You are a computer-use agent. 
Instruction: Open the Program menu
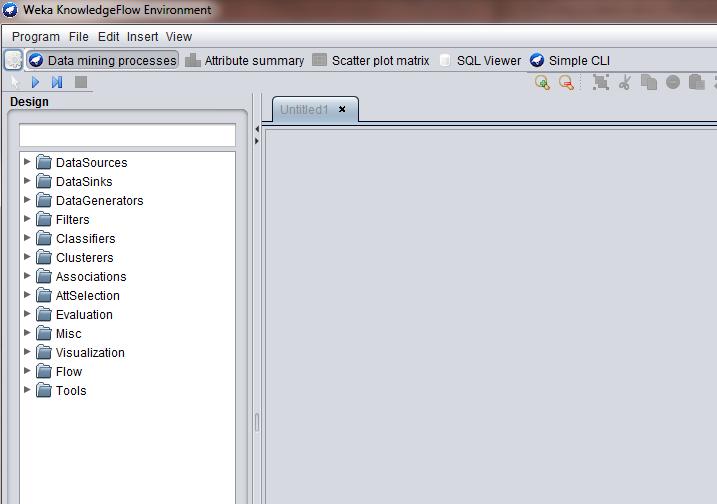(x=36, y=37)
